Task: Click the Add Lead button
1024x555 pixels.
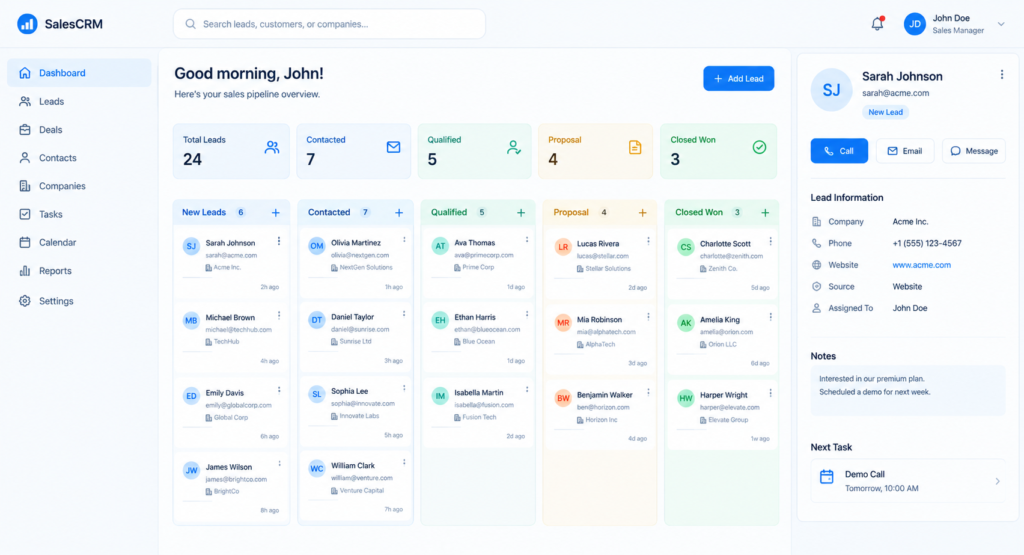Action: [x=739, y=78]
